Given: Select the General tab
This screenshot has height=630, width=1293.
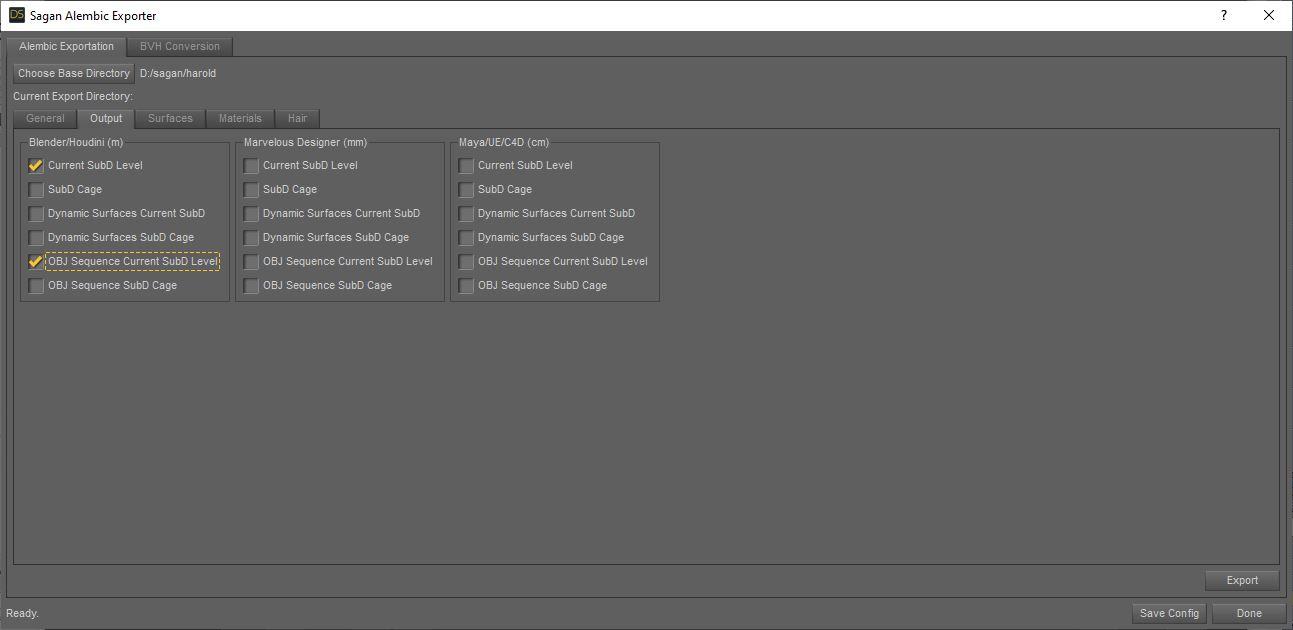Looking at the screenshot, I should click(x=45, y=118).
